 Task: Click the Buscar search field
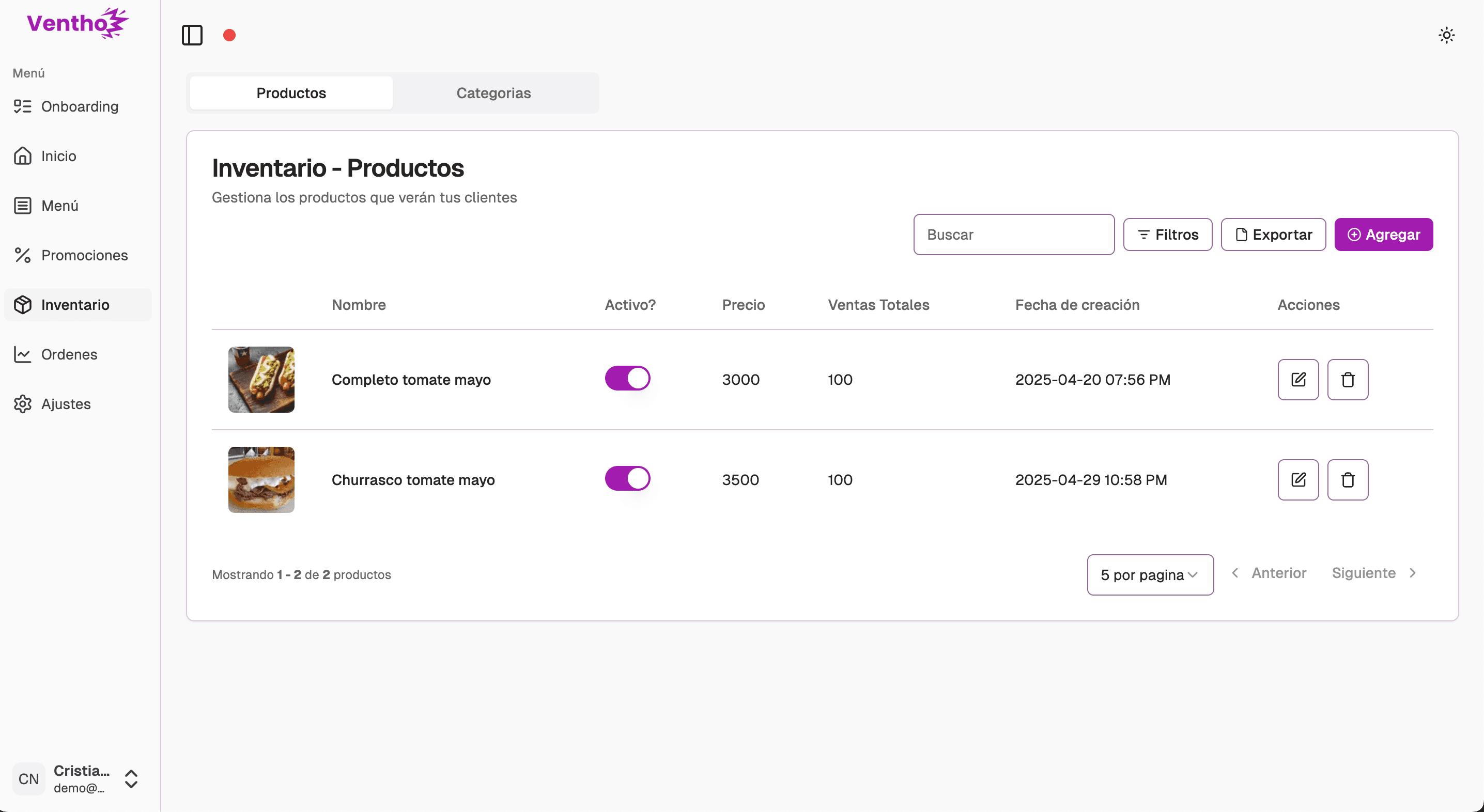tap(1013, 235)
